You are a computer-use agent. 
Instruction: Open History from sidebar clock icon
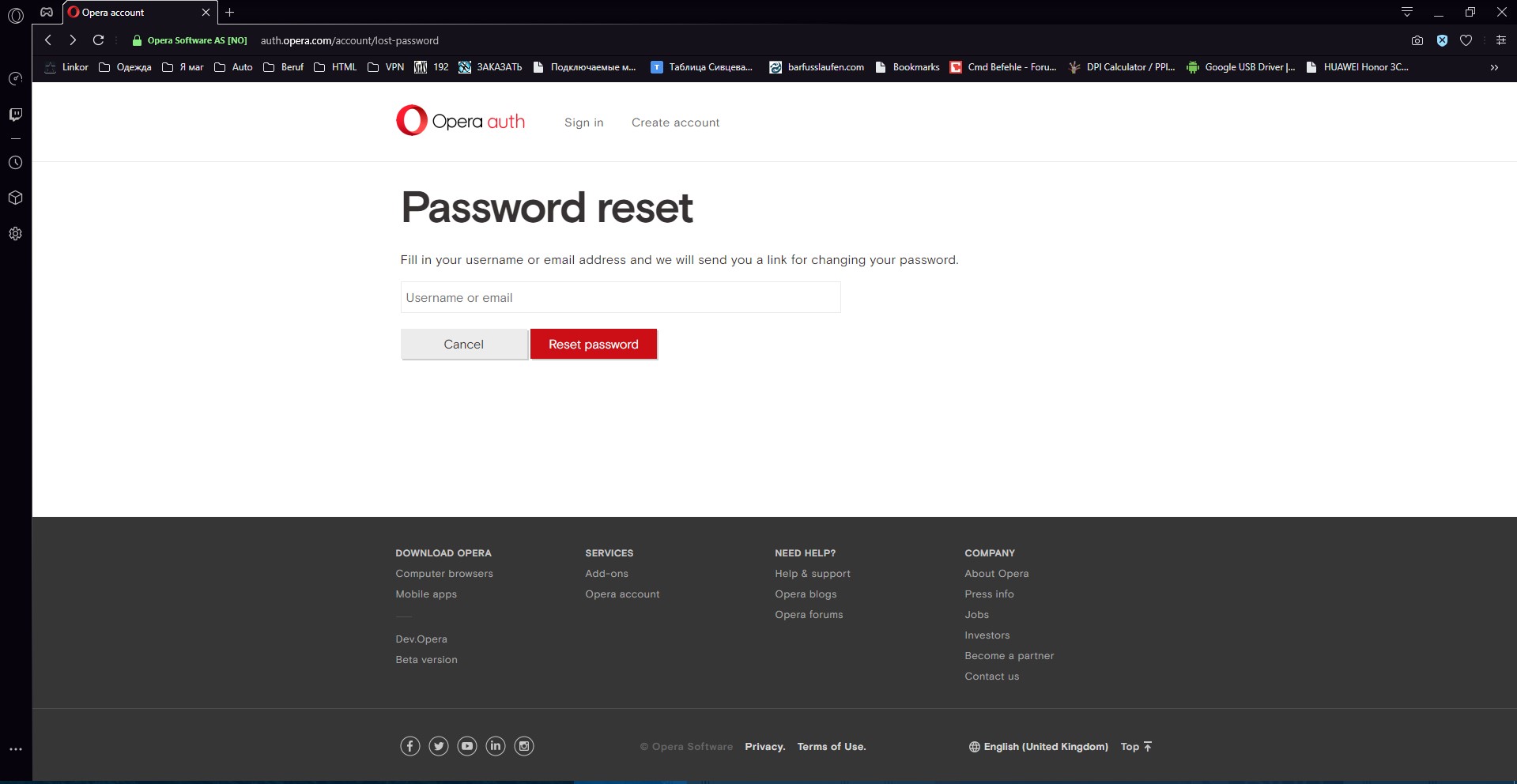click(x=15, y=162)
